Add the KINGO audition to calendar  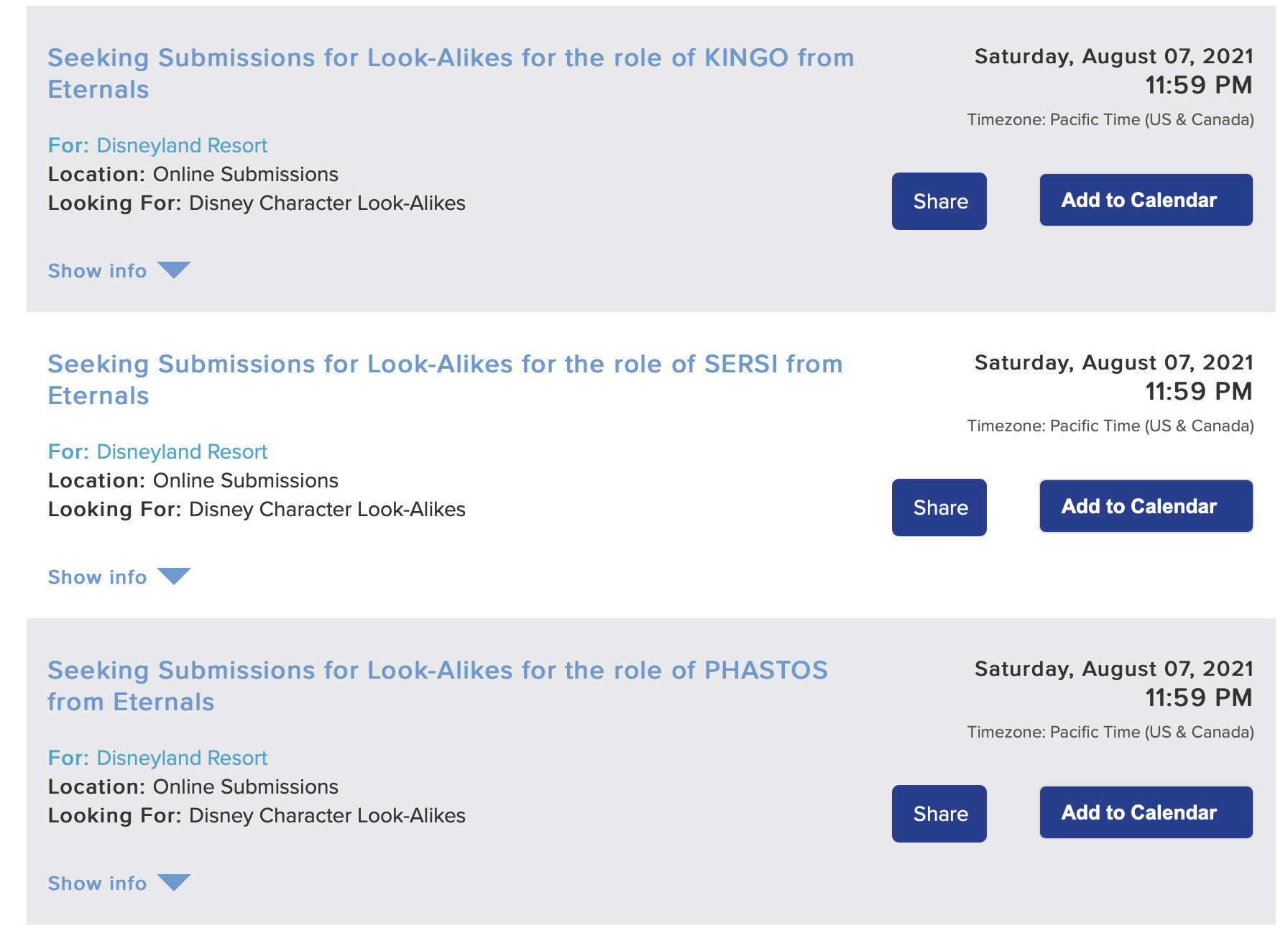1146,200
